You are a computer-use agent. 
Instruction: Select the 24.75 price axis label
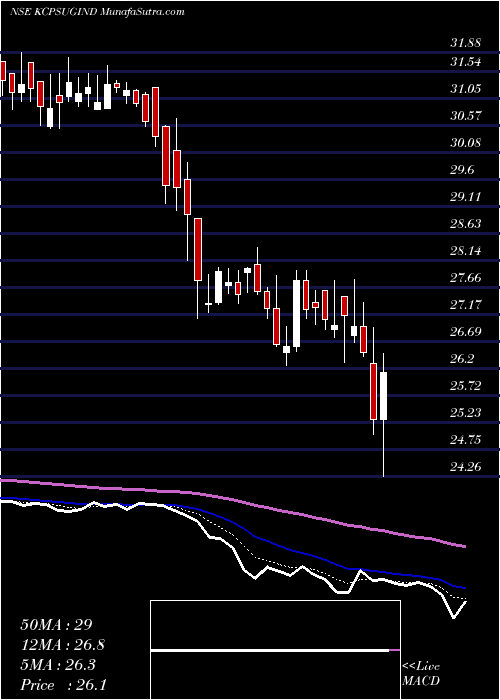pyautogui.click(x=466, y=440)
